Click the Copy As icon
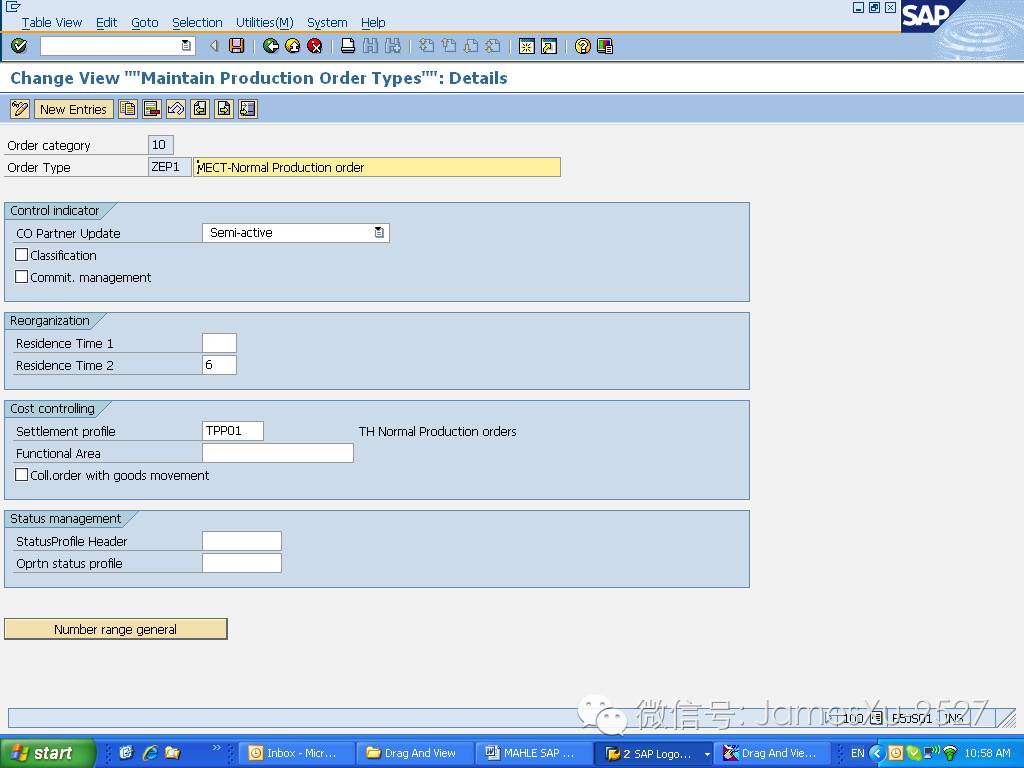 click(x=128, y=109)
